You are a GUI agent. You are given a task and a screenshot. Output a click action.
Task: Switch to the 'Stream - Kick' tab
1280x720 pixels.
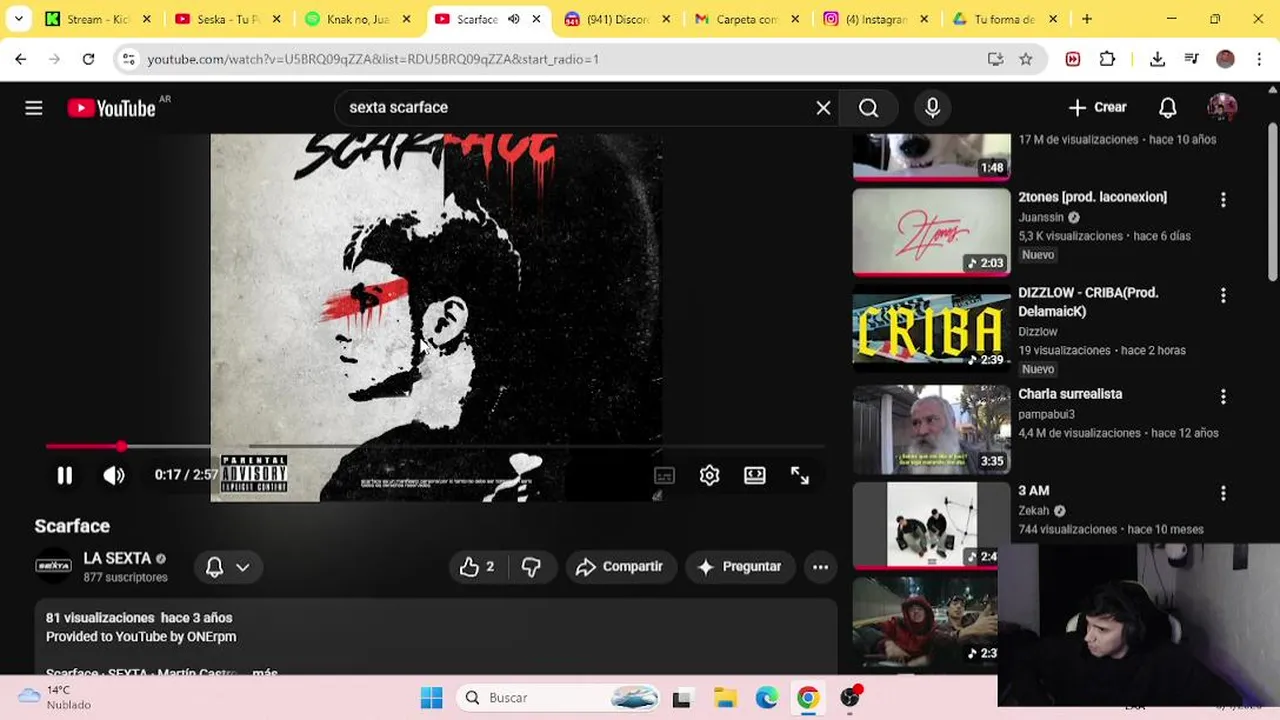98,19
